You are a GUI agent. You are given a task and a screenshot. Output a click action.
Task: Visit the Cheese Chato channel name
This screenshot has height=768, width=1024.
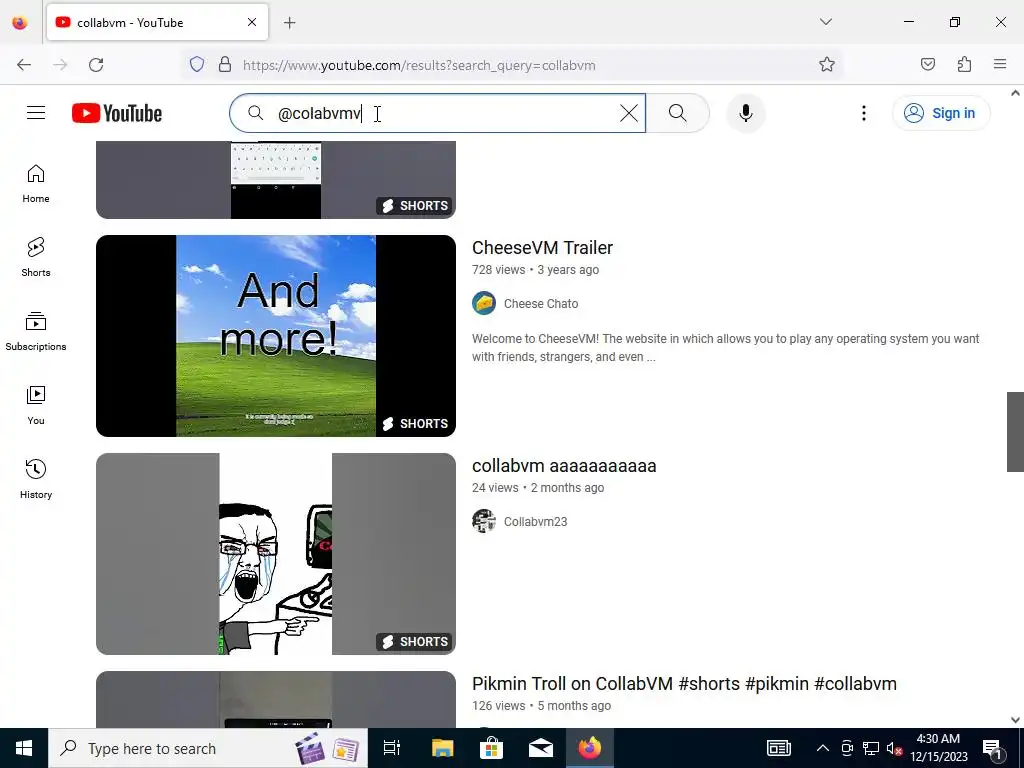pos(541,304)
